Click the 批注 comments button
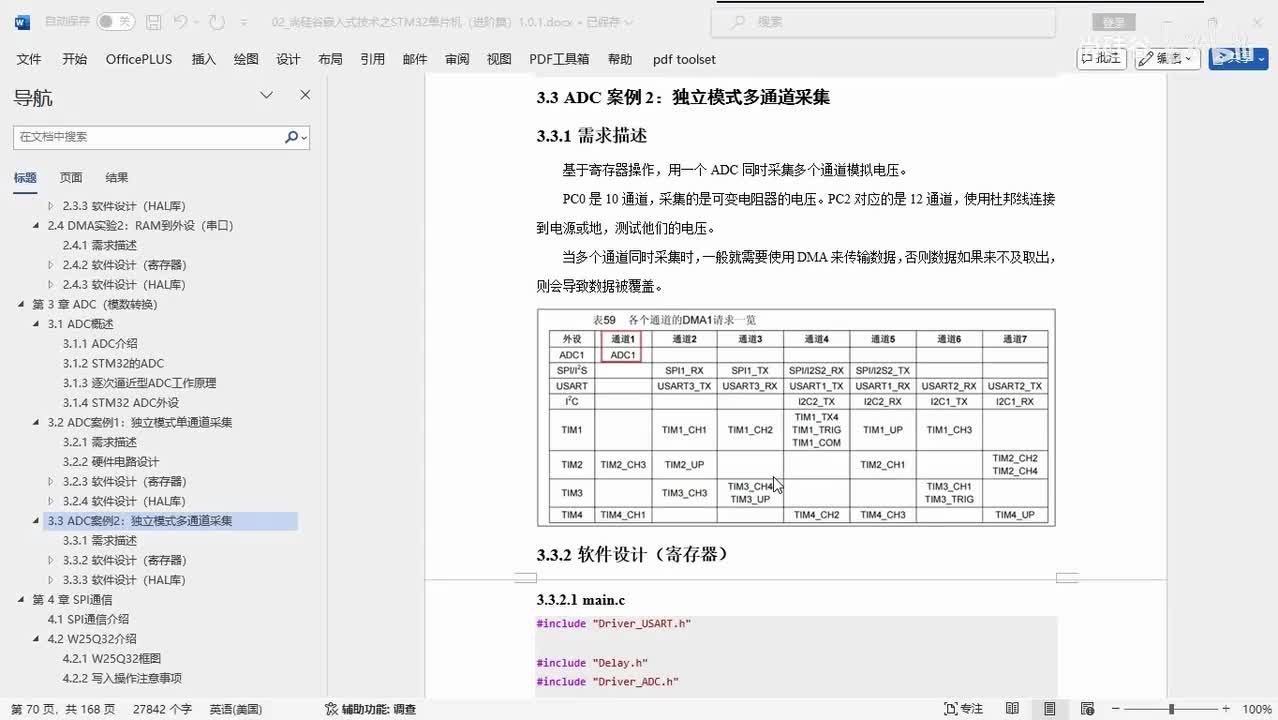The image size is (1278, 720). (1101, 58)
